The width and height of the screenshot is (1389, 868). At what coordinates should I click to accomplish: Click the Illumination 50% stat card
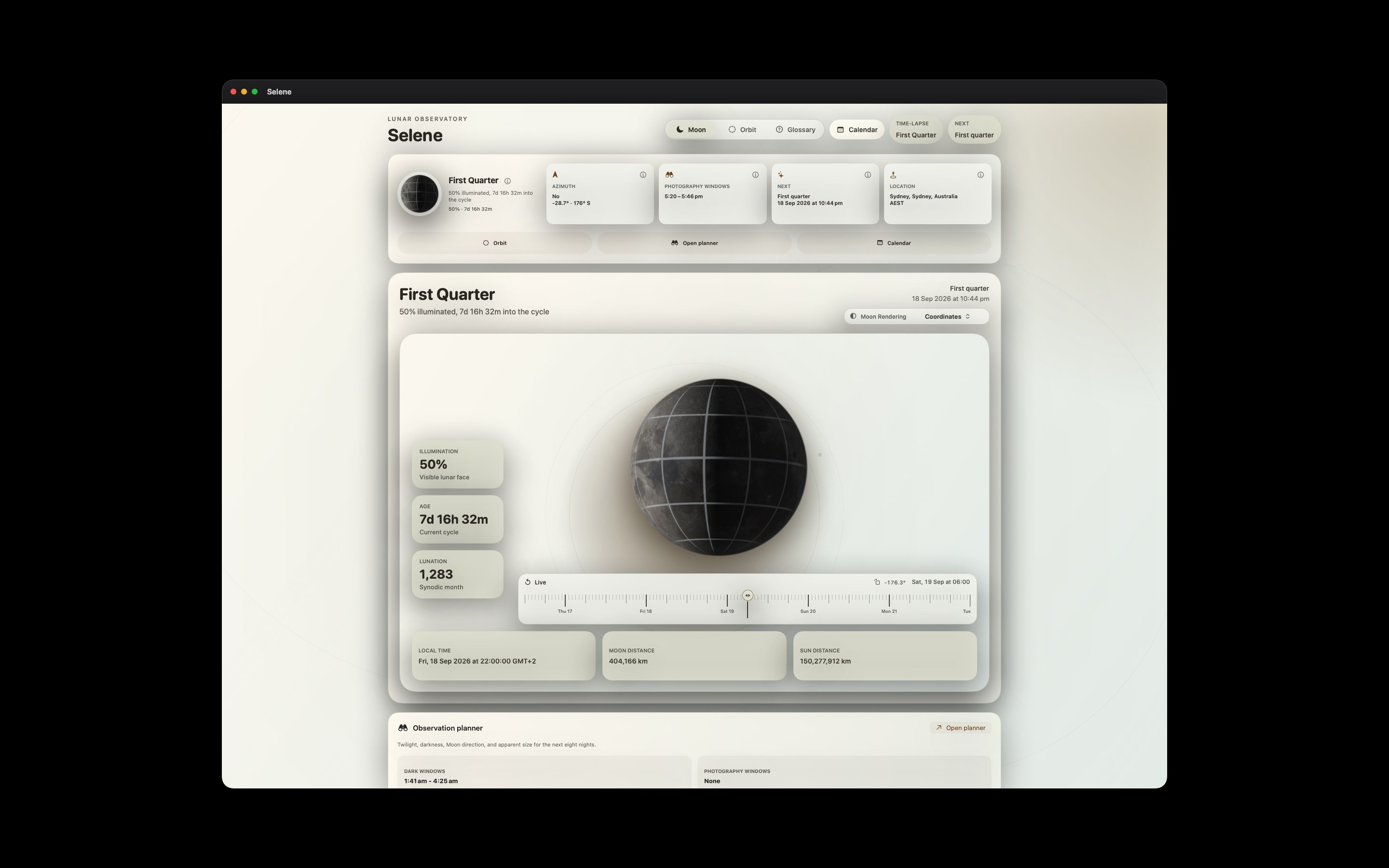coord(457,464)
